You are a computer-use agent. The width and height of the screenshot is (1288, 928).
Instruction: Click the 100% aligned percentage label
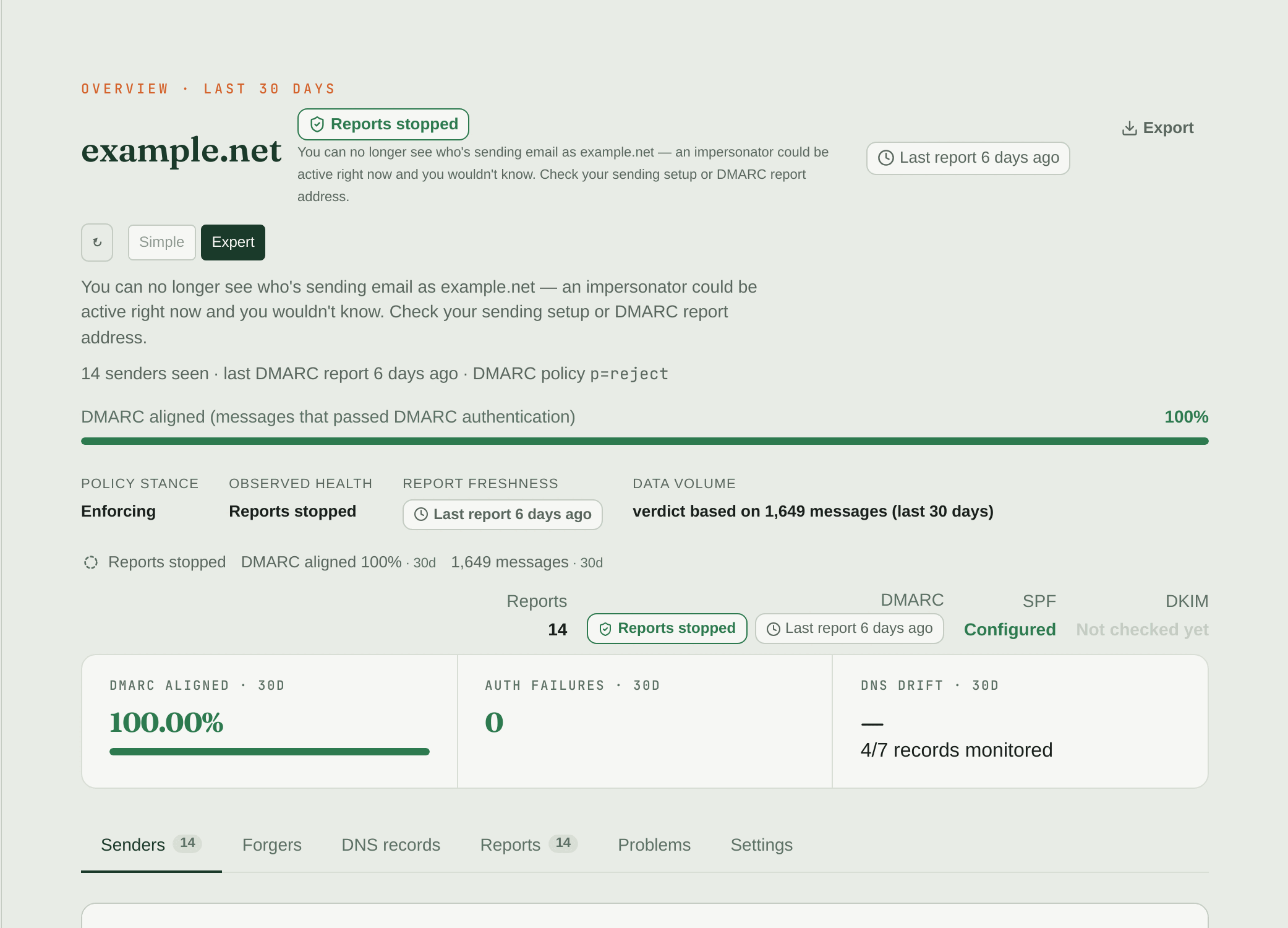[x=1186, y=417]
